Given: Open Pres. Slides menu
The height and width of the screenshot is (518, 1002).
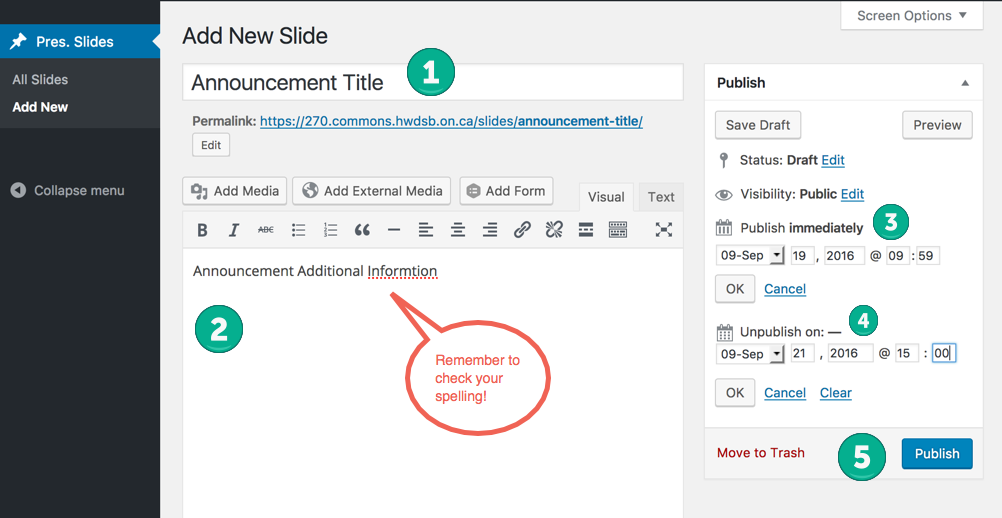Looking at the screenshot, I should (80, 42).
